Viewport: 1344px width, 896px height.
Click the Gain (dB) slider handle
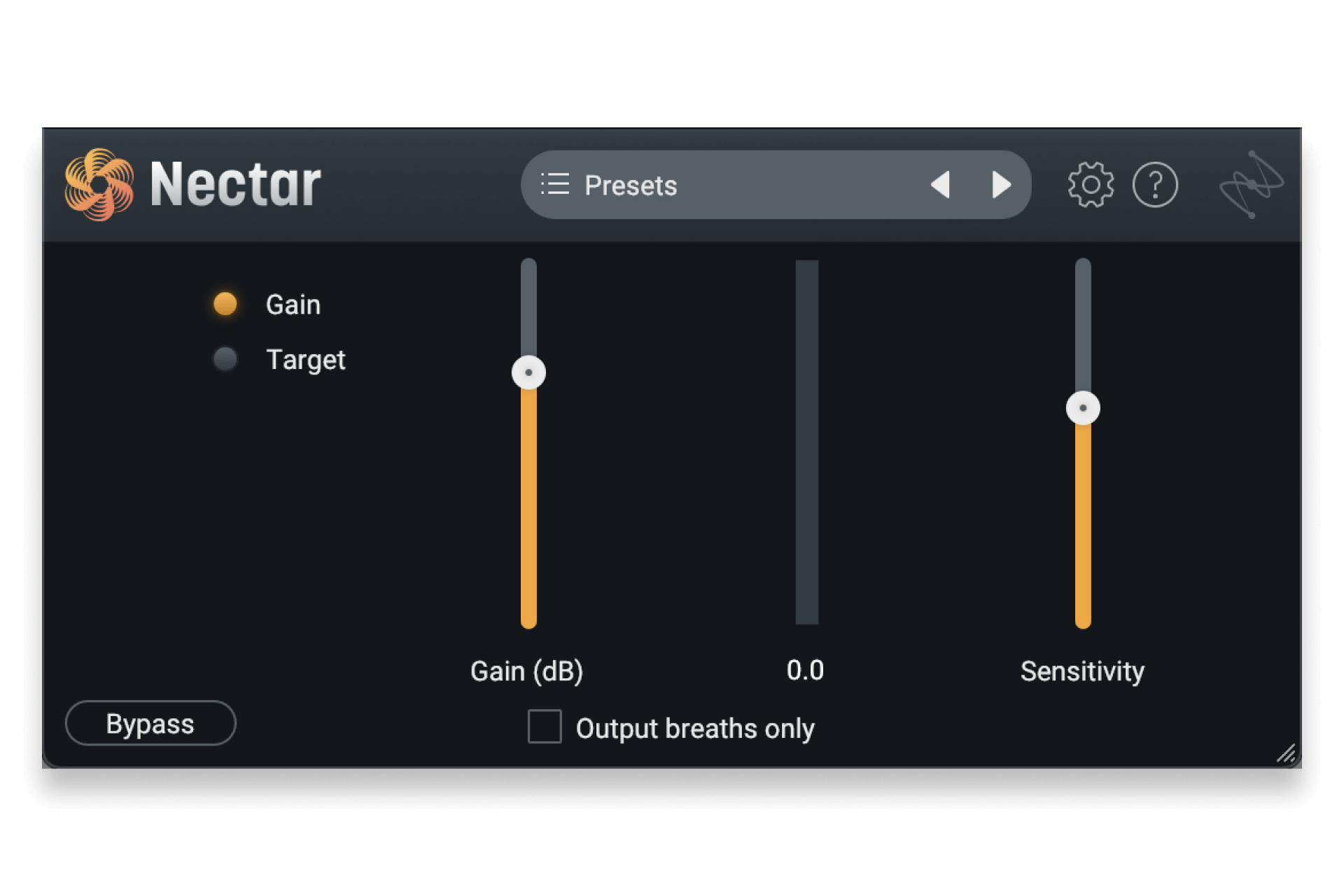[x=528, y=372]
